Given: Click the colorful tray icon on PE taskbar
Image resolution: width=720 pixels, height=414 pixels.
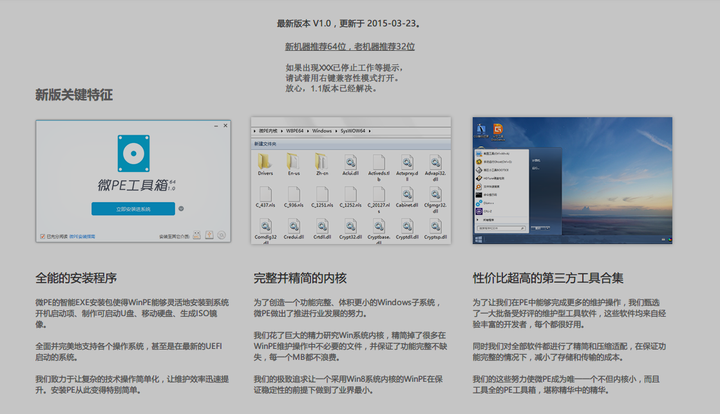Looking at the screenshot, I should [670, 240].
